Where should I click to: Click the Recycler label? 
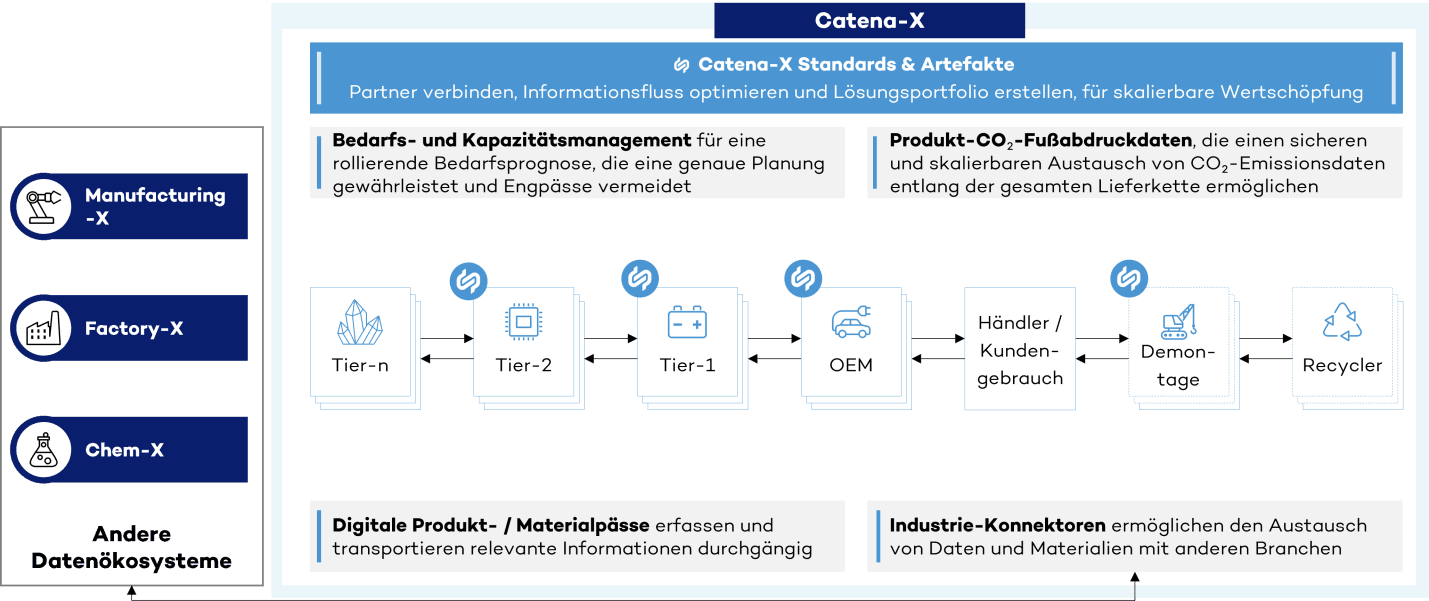pos(1342,365)
